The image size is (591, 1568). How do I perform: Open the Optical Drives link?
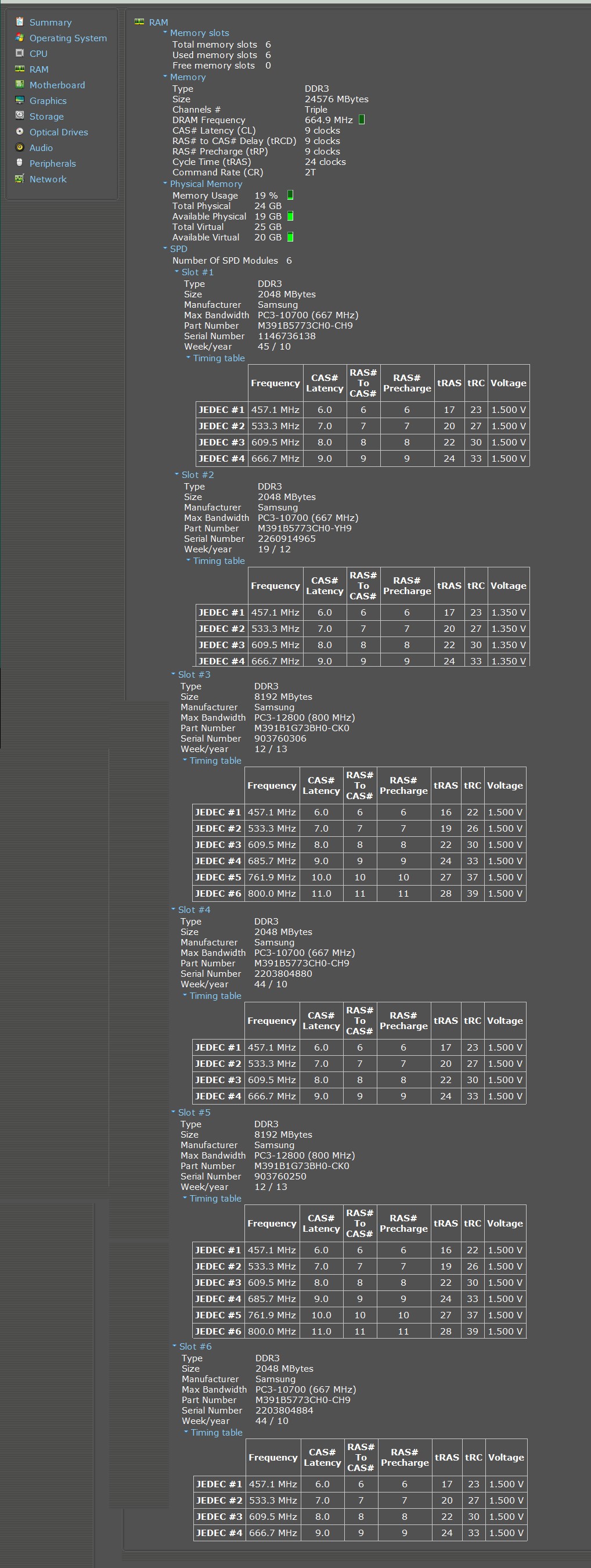pos(59,132)
